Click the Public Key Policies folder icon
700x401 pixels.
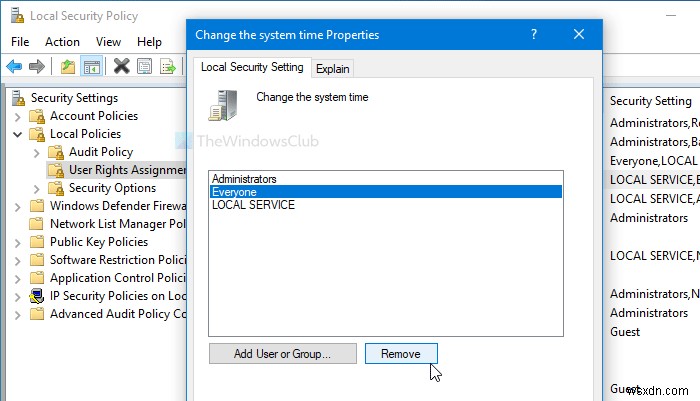coord(37,242)
